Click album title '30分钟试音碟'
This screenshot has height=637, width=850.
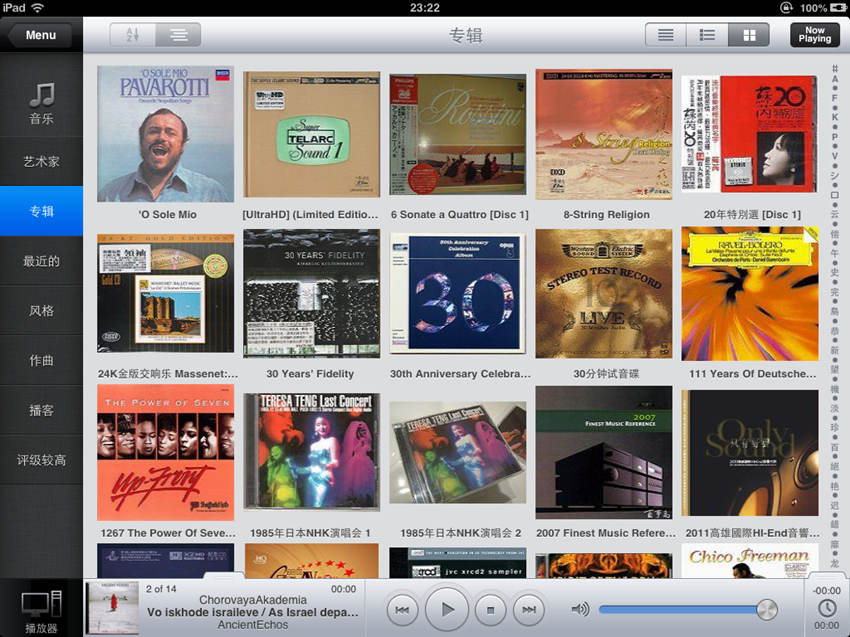point(606,374)
